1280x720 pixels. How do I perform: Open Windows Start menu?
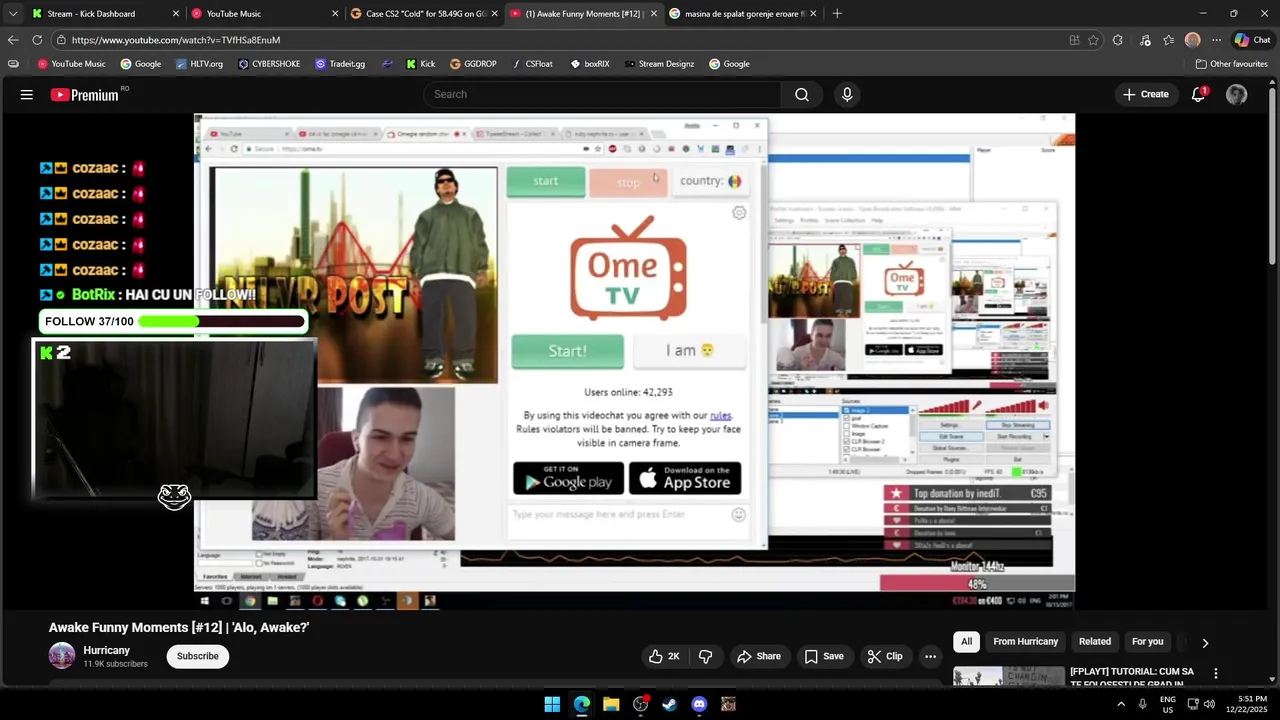click(x=552, y=704)
